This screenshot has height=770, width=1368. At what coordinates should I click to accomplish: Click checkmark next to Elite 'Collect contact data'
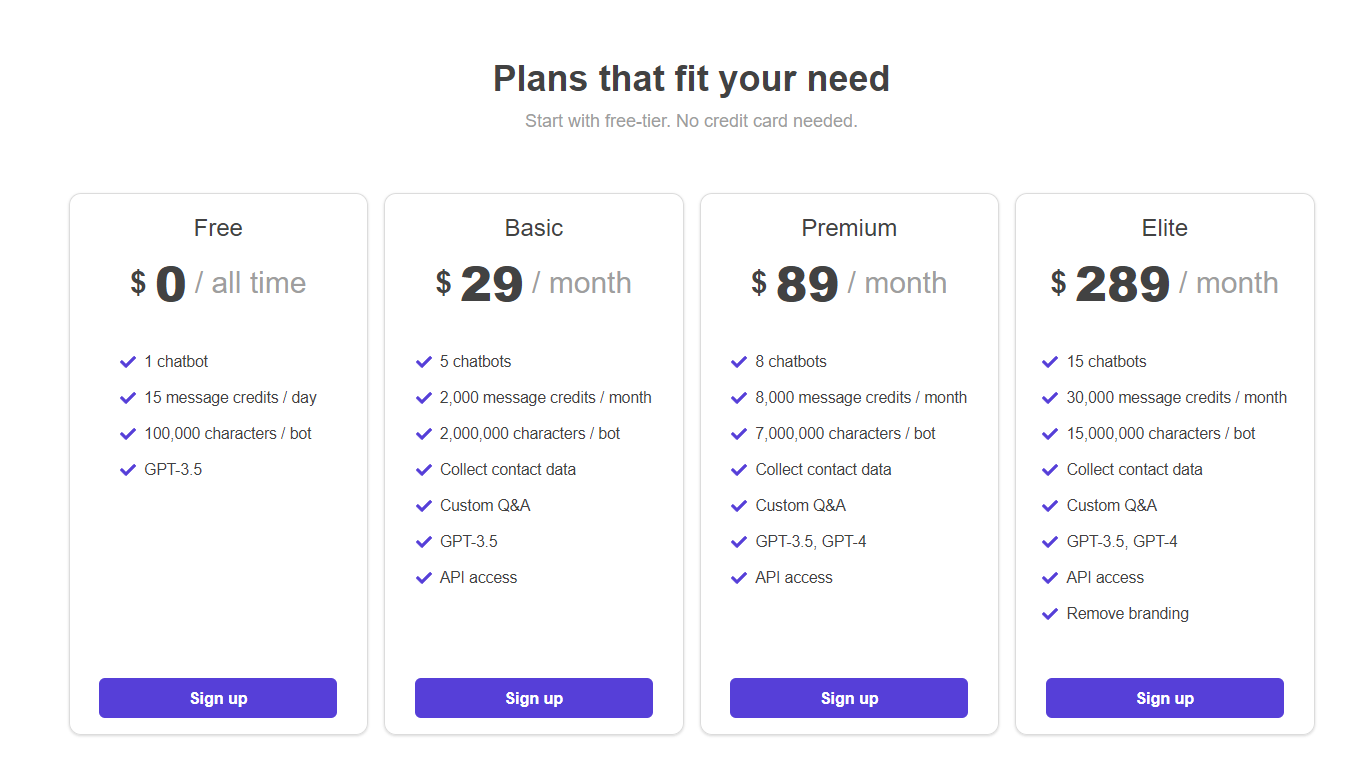(1050, 470)
